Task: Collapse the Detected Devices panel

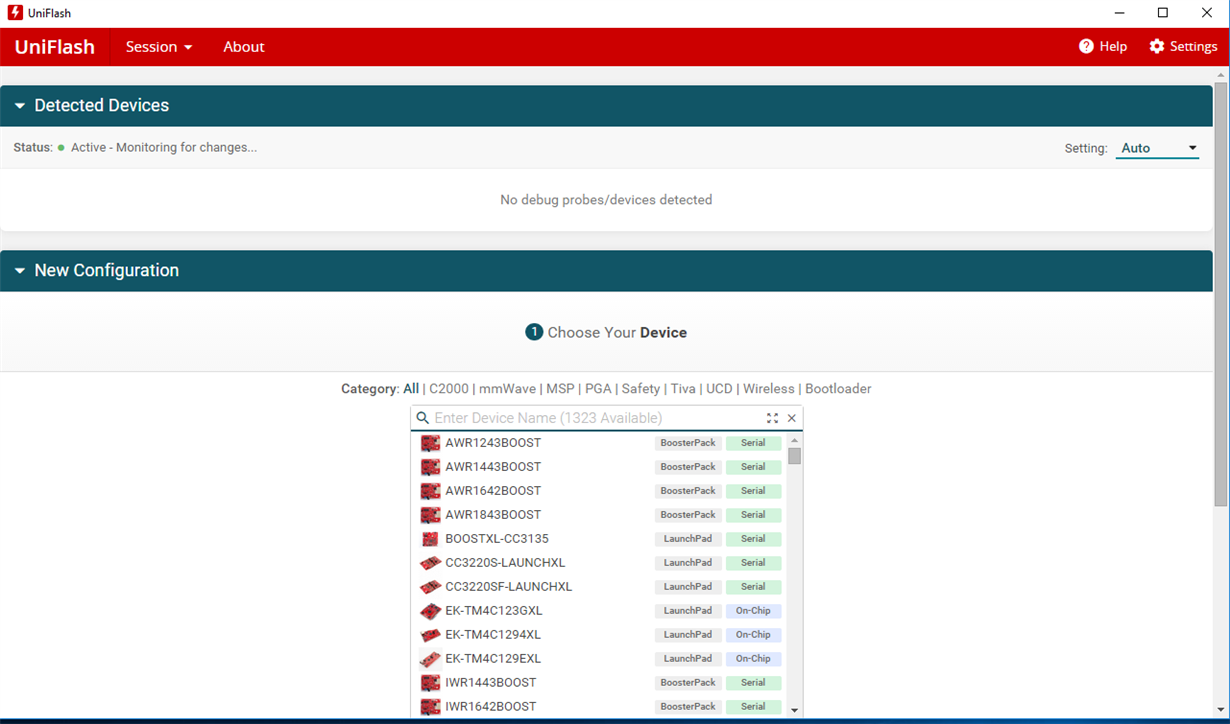Action: pyautogui.click(x=19, y=105)
